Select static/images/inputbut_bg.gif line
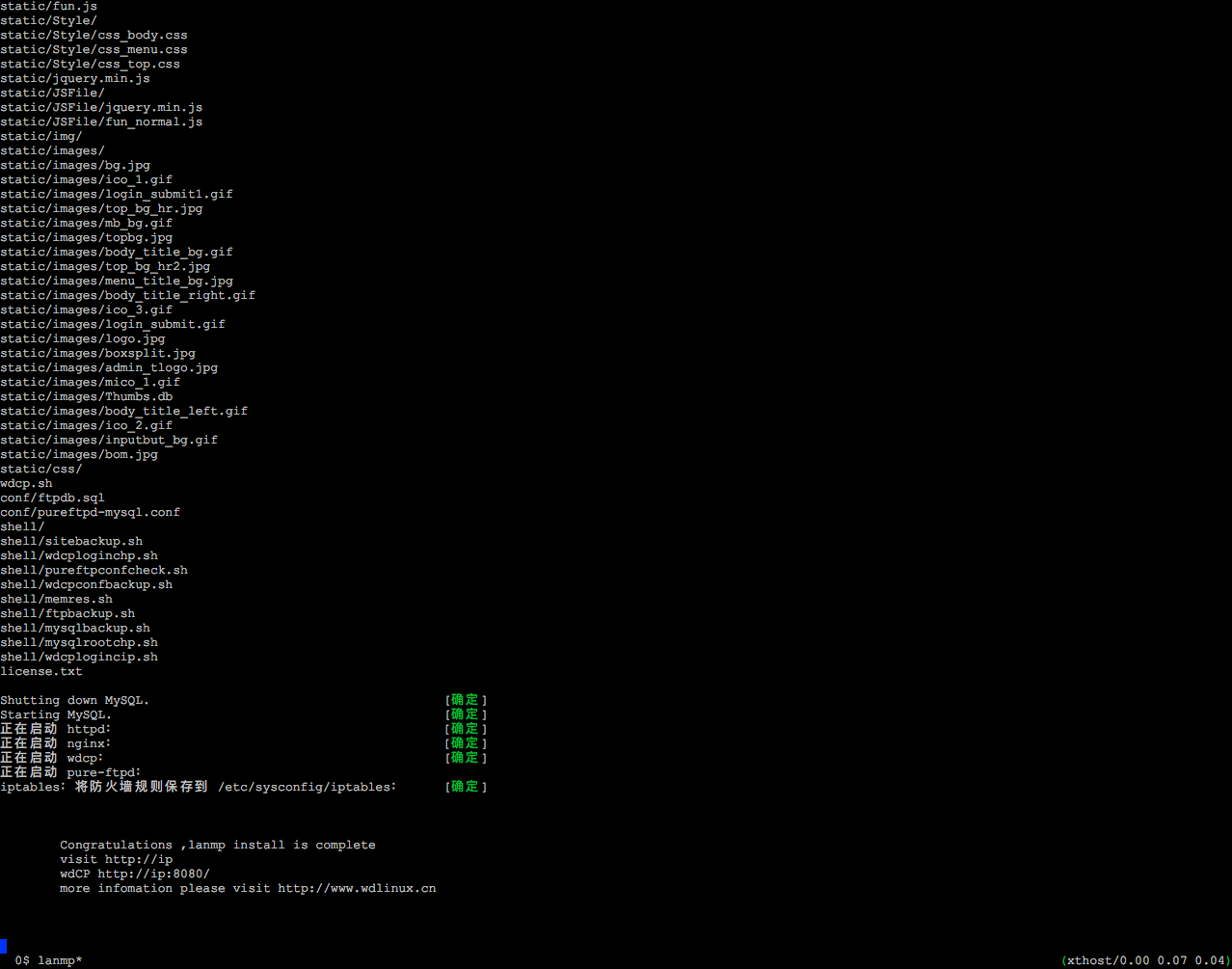The height and width of the screenshot is (969, 1232). [109, 440]
